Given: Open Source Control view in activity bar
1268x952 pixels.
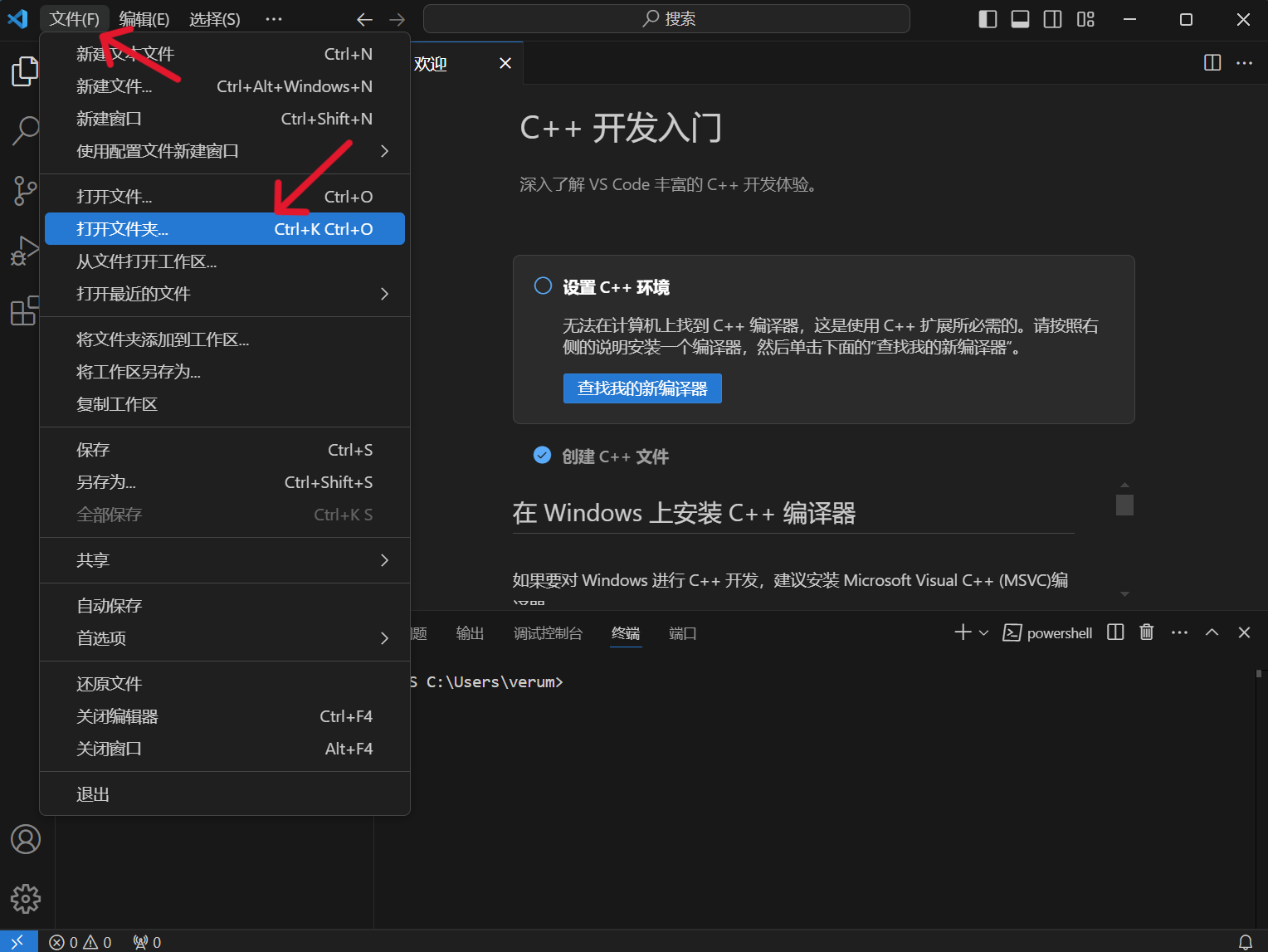Looking at the screenshot, I should click(25, 191).
